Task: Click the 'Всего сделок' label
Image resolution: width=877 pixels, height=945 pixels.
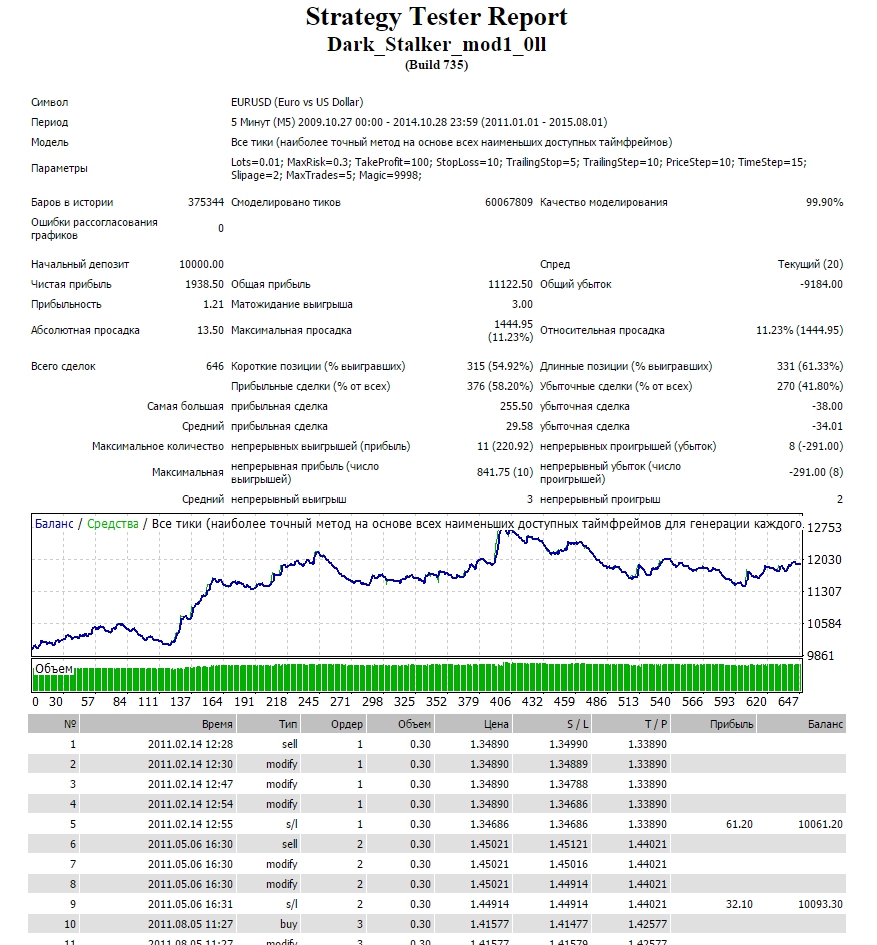Action: click(x=63, y=366)
